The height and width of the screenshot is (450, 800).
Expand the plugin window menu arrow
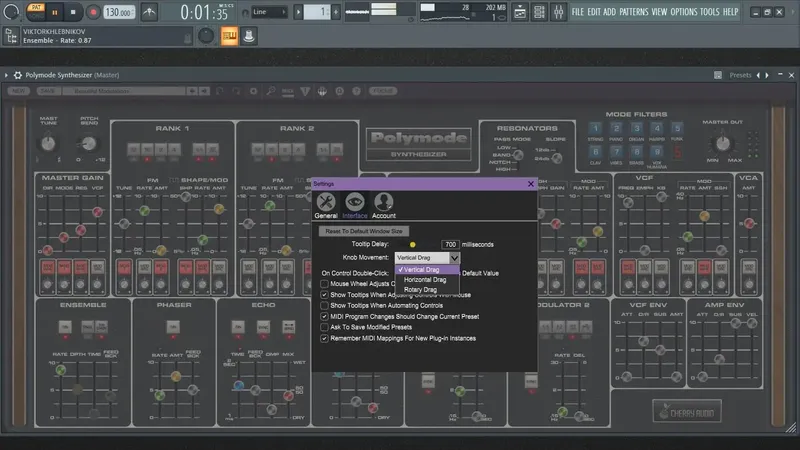pos(6,75)
